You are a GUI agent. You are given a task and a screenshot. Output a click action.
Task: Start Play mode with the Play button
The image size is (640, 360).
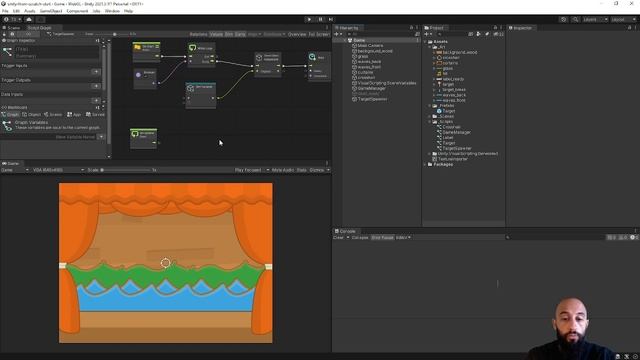tap(309, 19)
